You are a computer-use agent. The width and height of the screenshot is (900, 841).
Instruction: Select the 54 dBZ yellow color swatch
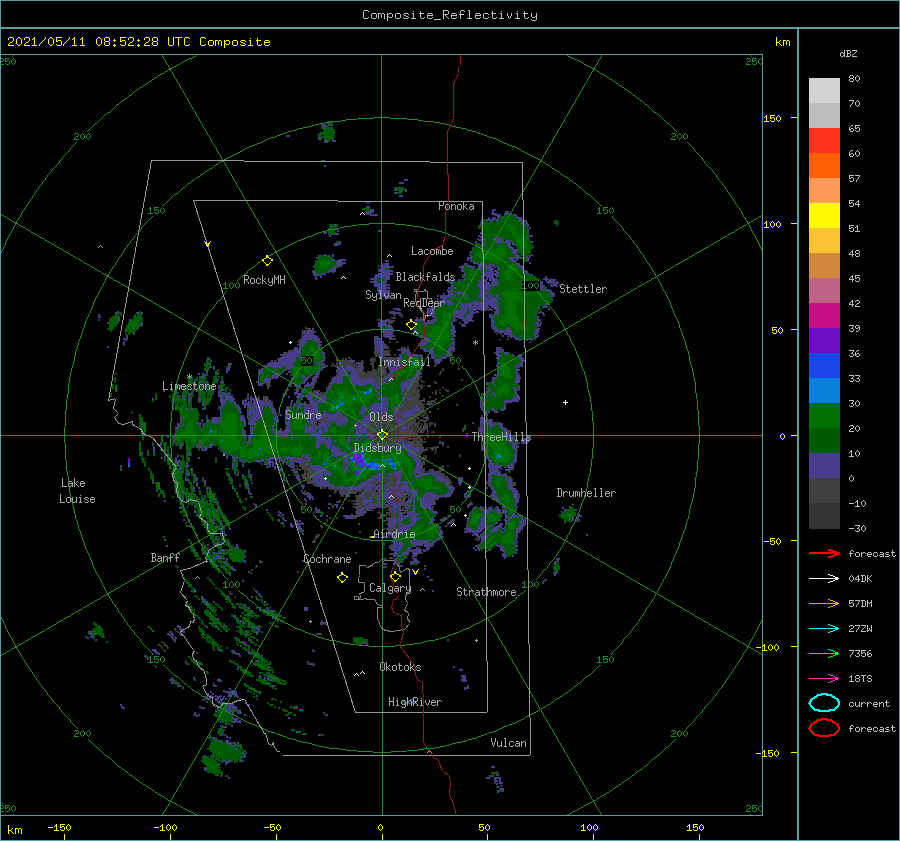[824, 215]
